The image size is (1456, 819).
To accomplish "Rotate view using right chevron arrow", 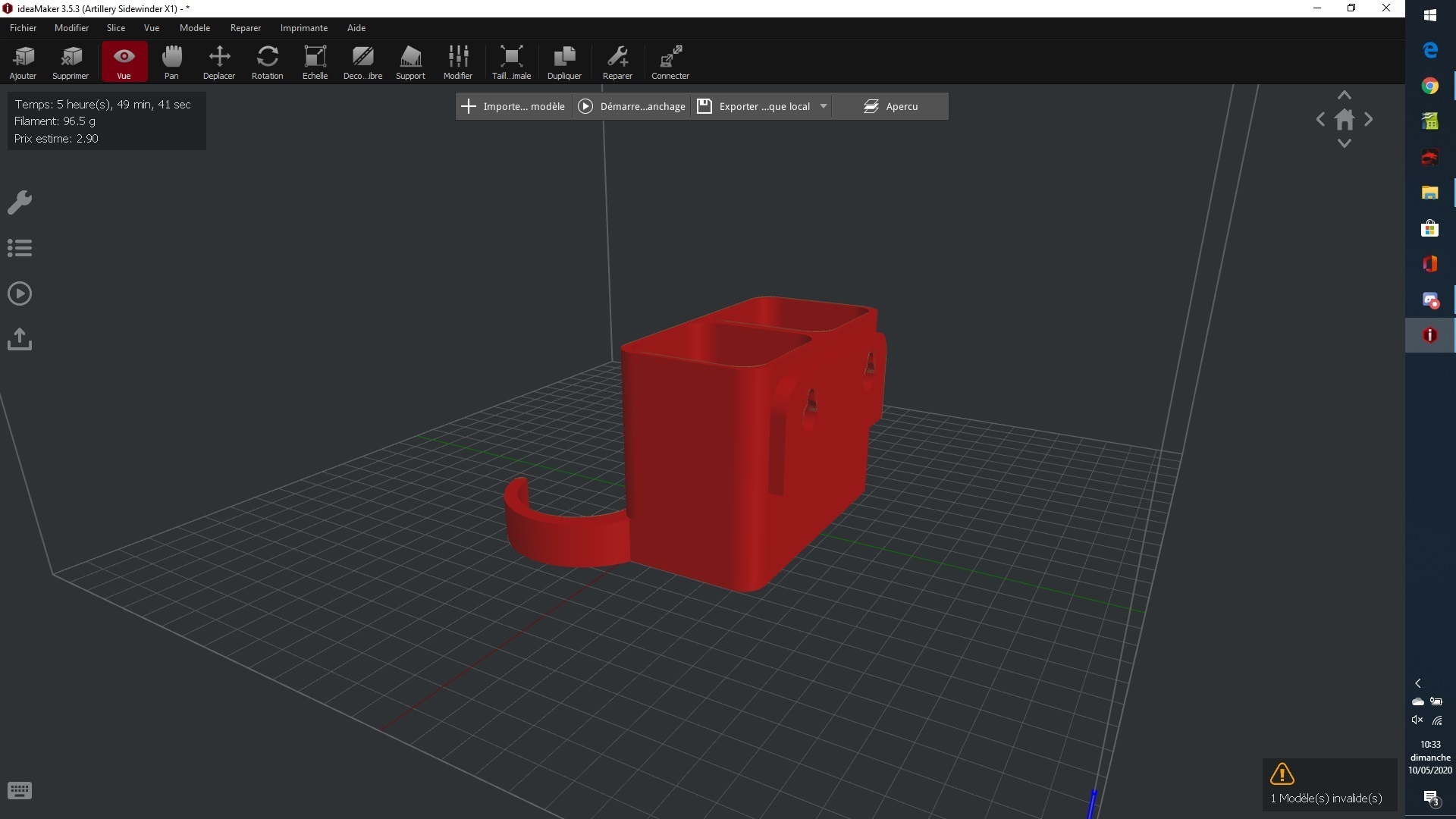I will [x=1369, y=120].
